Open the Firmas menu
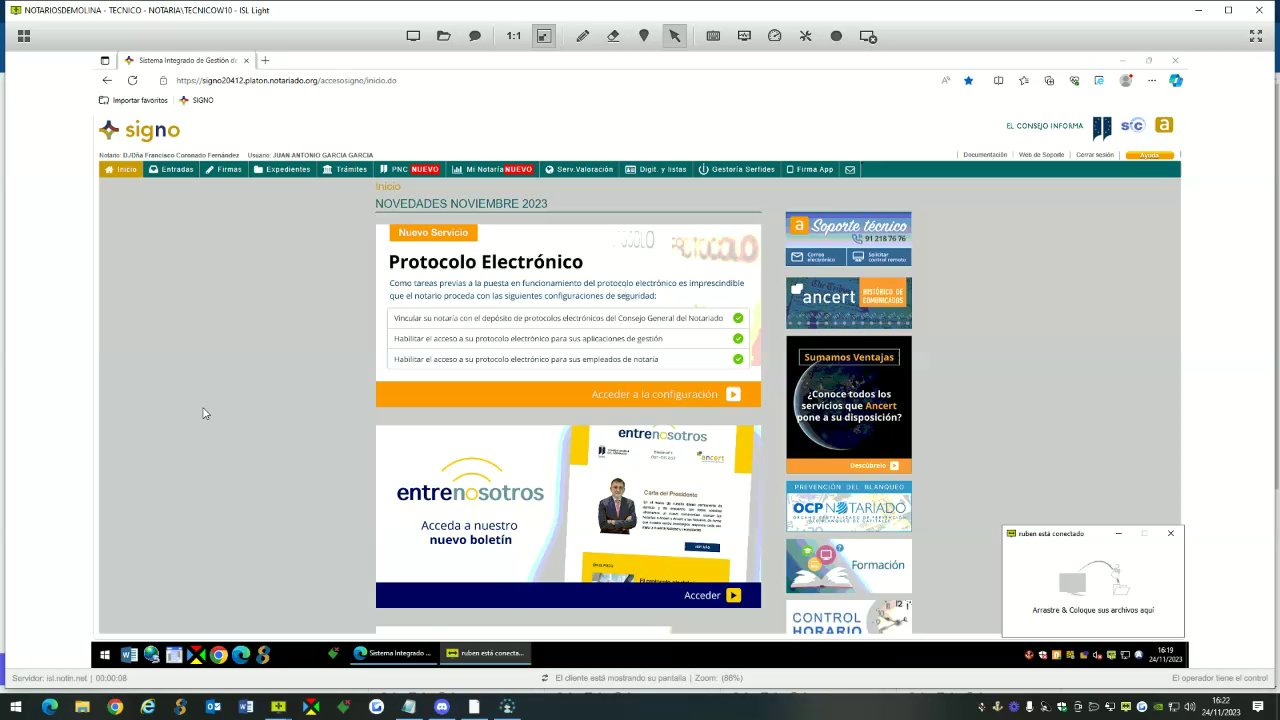This screenshot has width=1280, height=720. tap(224, 170)
